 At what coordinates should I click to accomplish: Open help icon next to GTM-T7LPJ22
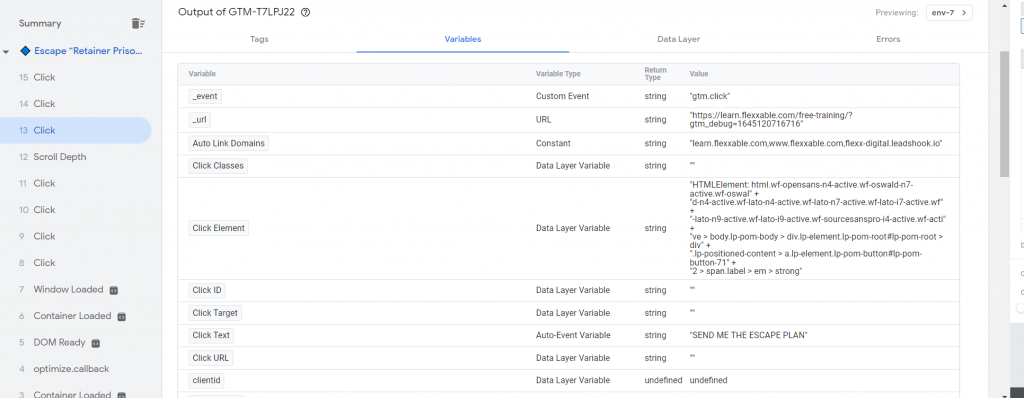click(x=306, y=12)
